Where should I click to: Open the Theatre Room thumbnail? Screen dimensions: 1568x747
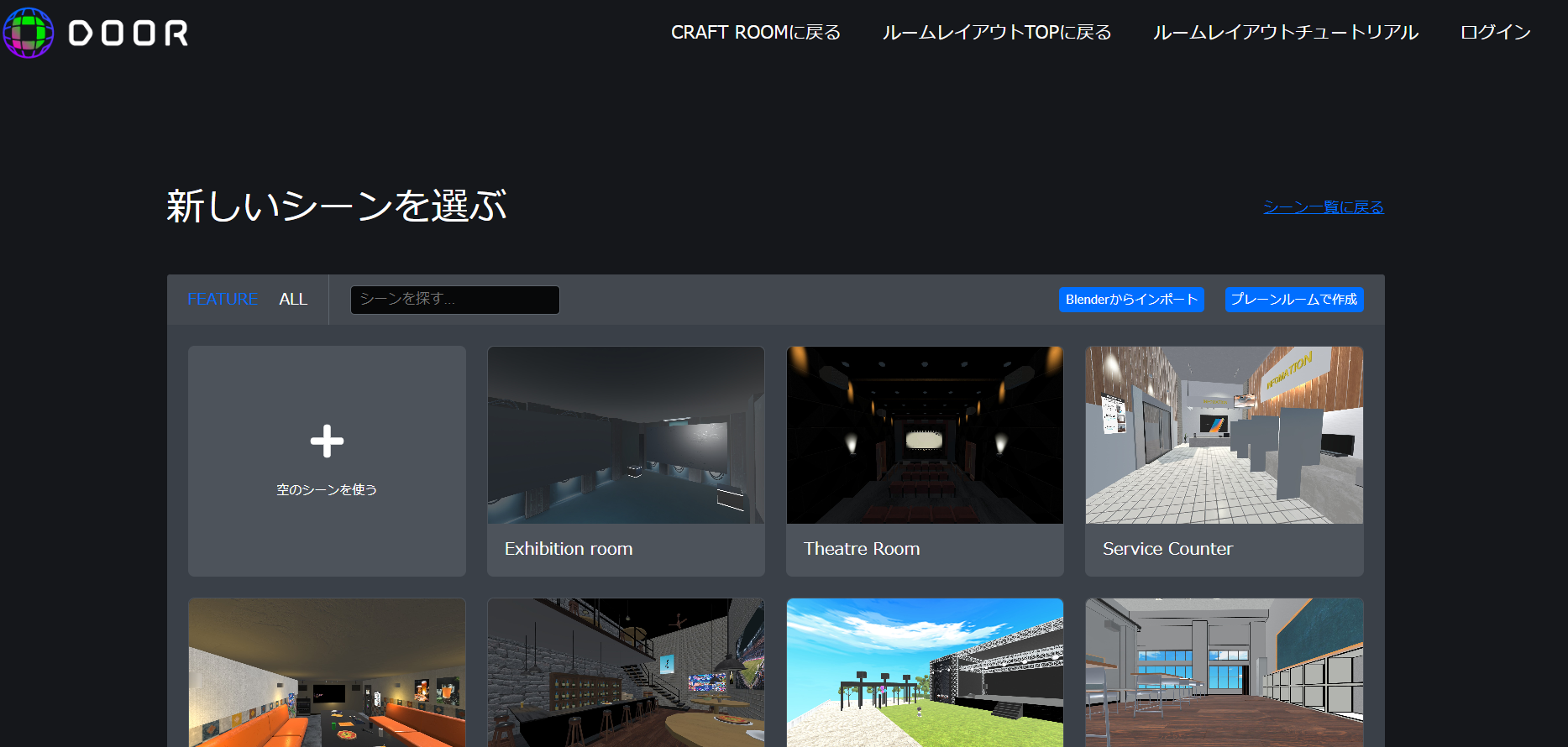925,435
